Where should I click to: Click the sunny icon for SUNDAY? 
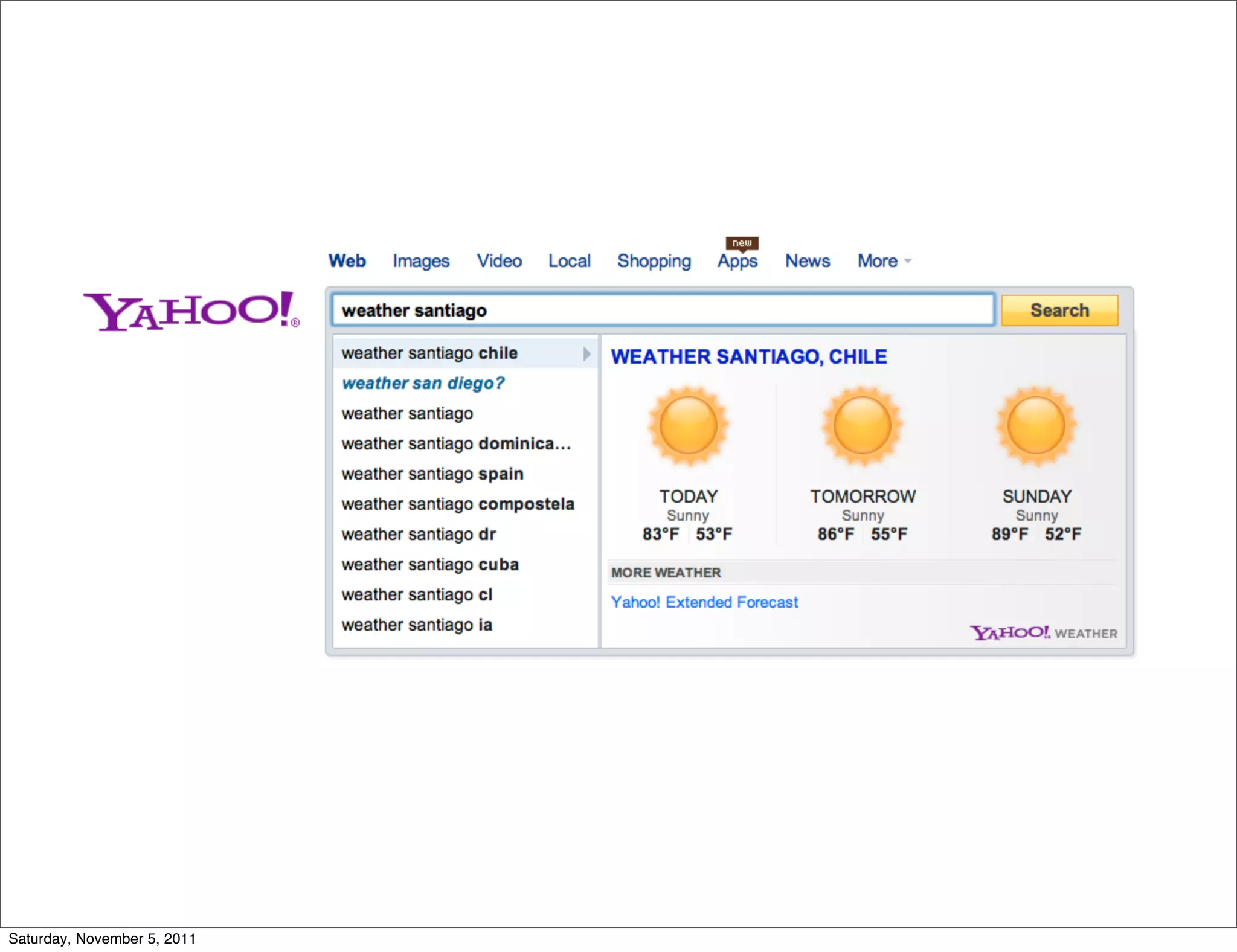pyautogui.click(x=1036, y=426)
